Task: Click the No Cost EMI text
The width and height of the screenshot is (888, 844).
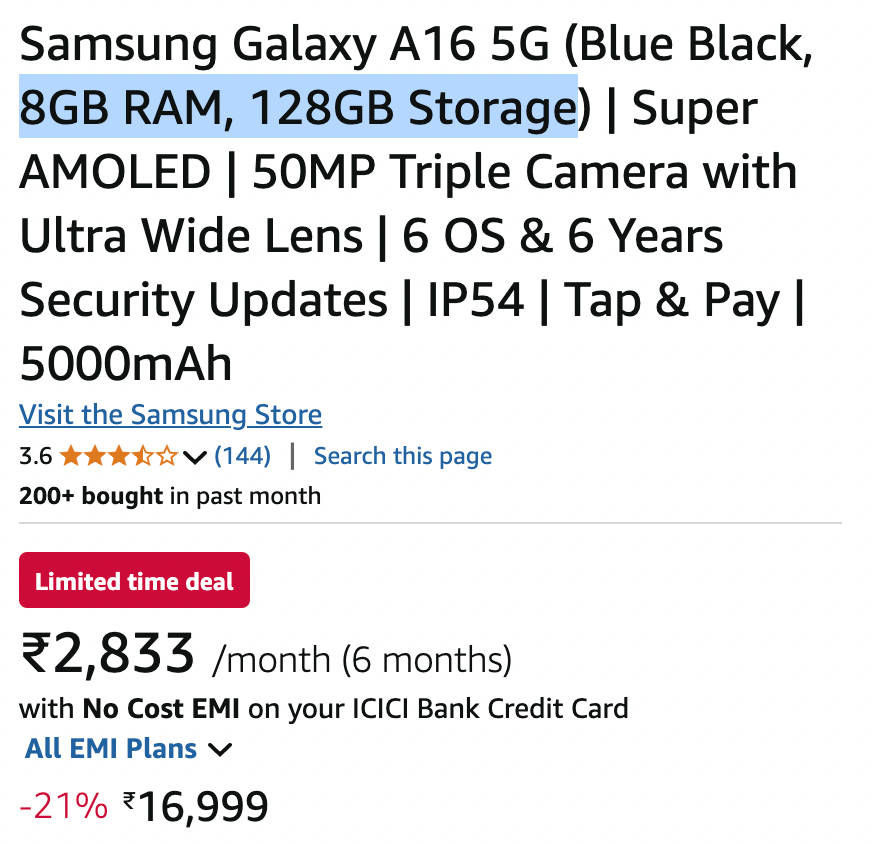Action: 161,709
